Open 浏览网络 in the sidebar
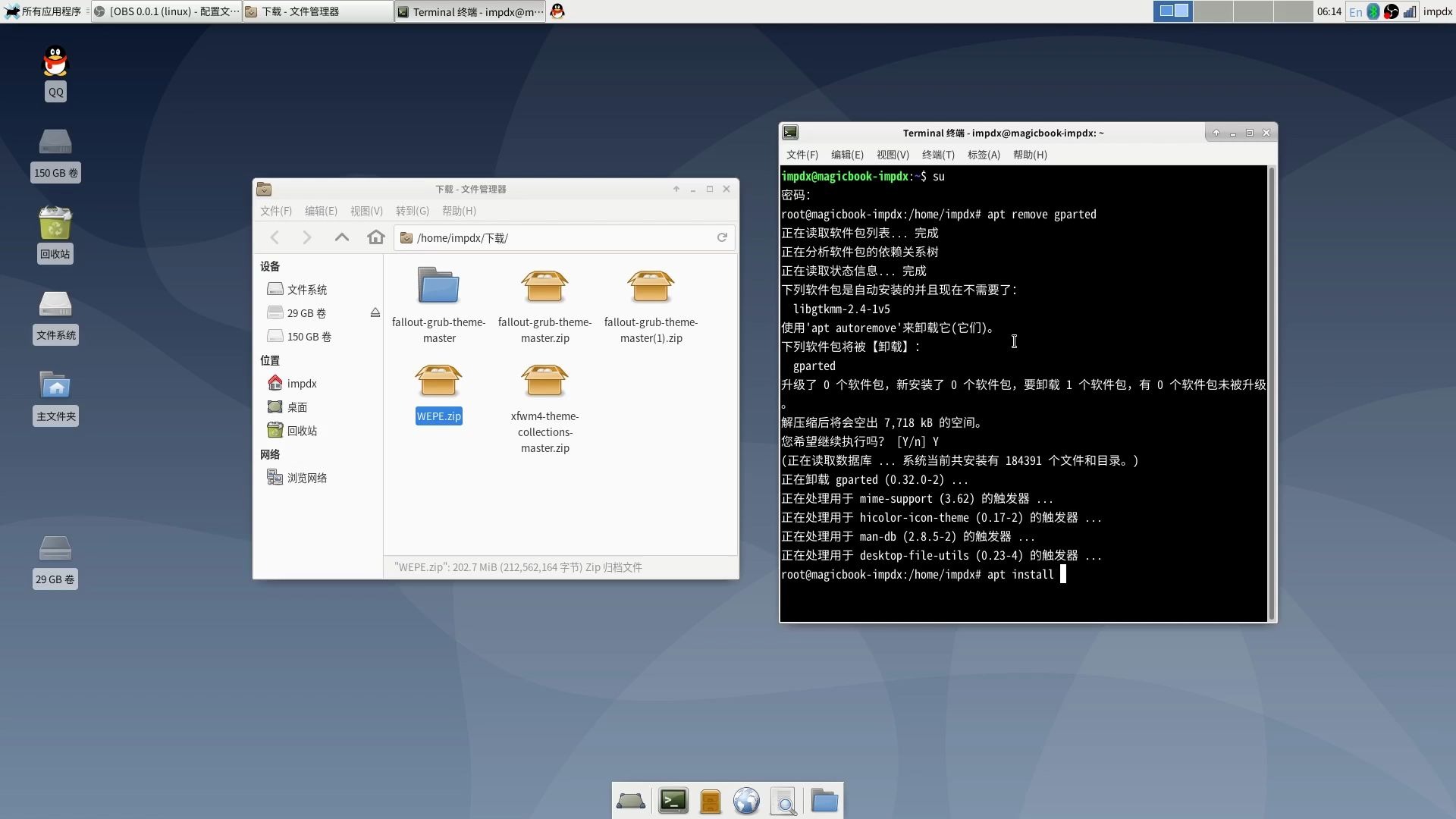This screenshot has width=1456, height=819. [x=306, y=478]
